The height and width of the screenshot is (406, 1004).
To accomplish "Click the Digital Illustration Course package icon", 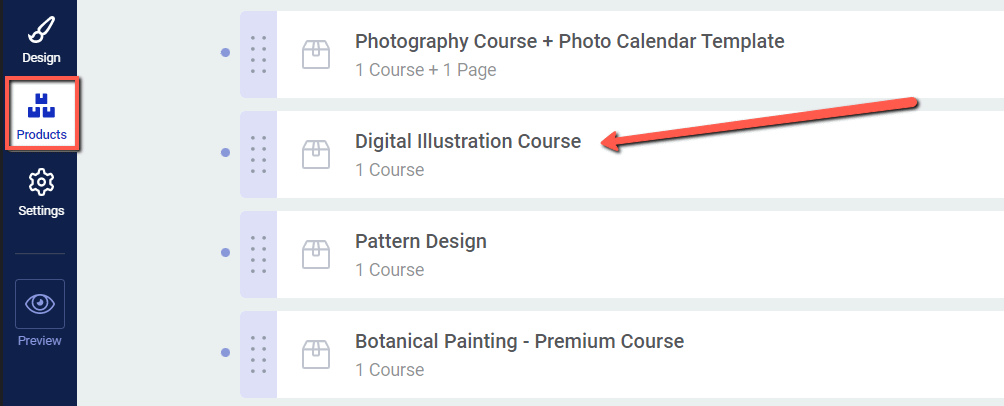I will point(316,155).
